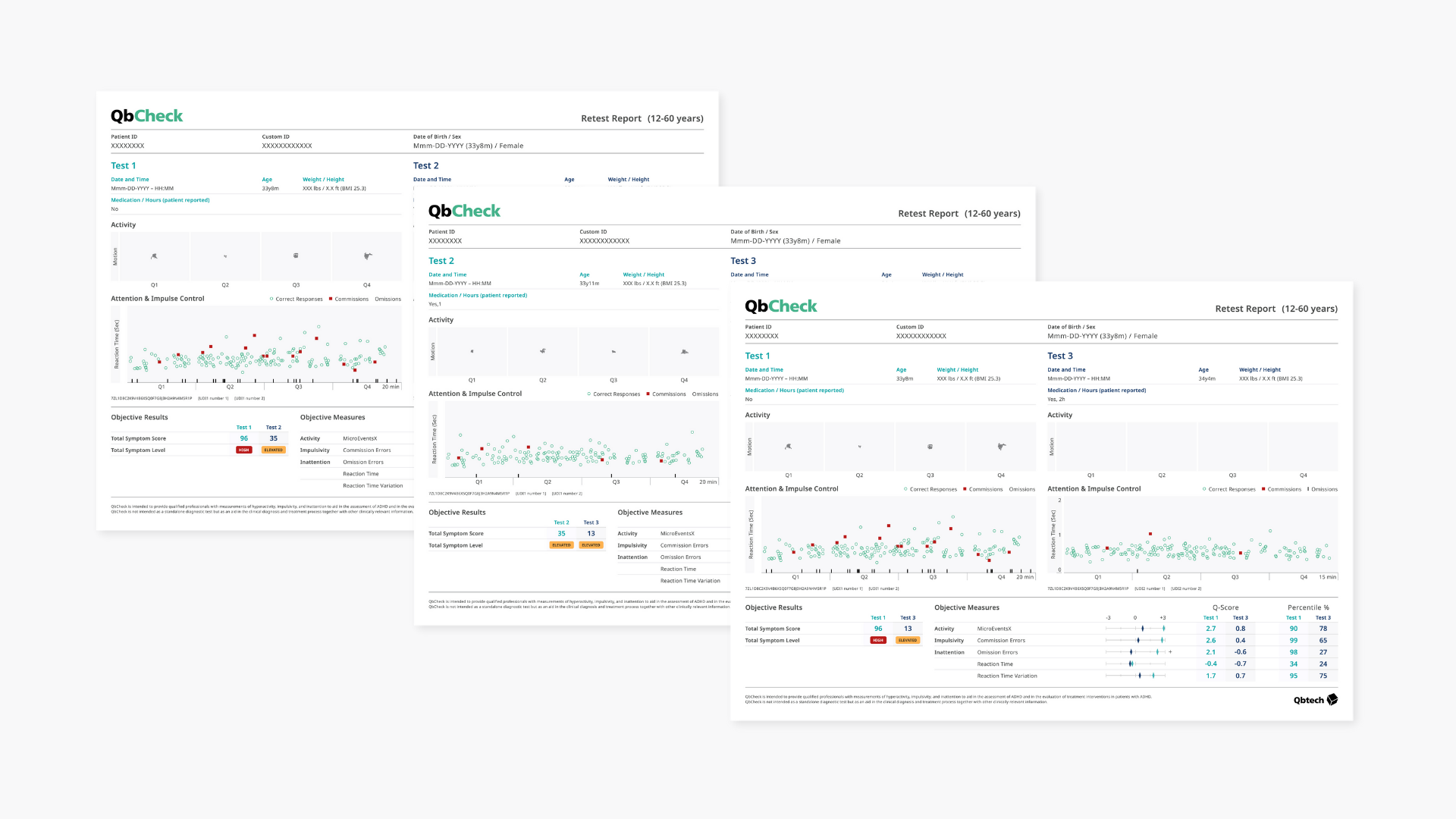Click the Omissions legend marker icon
Image resolution: width=1456 pixels, height=819 pixels.
click(x=1310, y=489)
